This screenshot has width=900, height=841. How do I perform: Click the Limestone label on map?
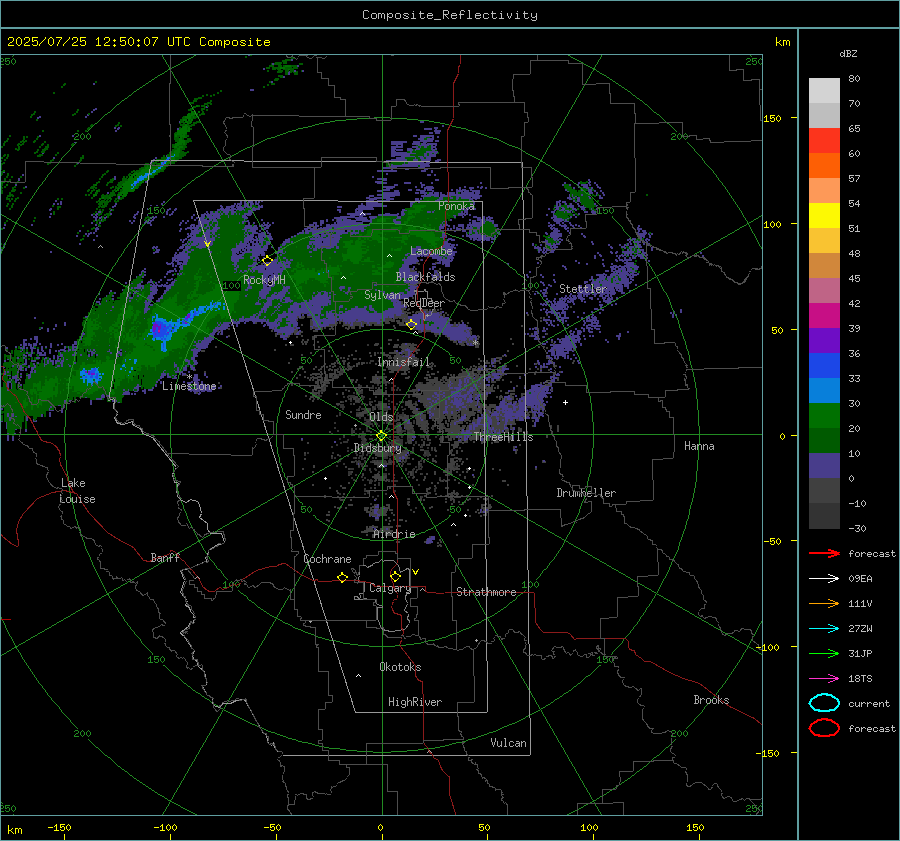(189, 386)
